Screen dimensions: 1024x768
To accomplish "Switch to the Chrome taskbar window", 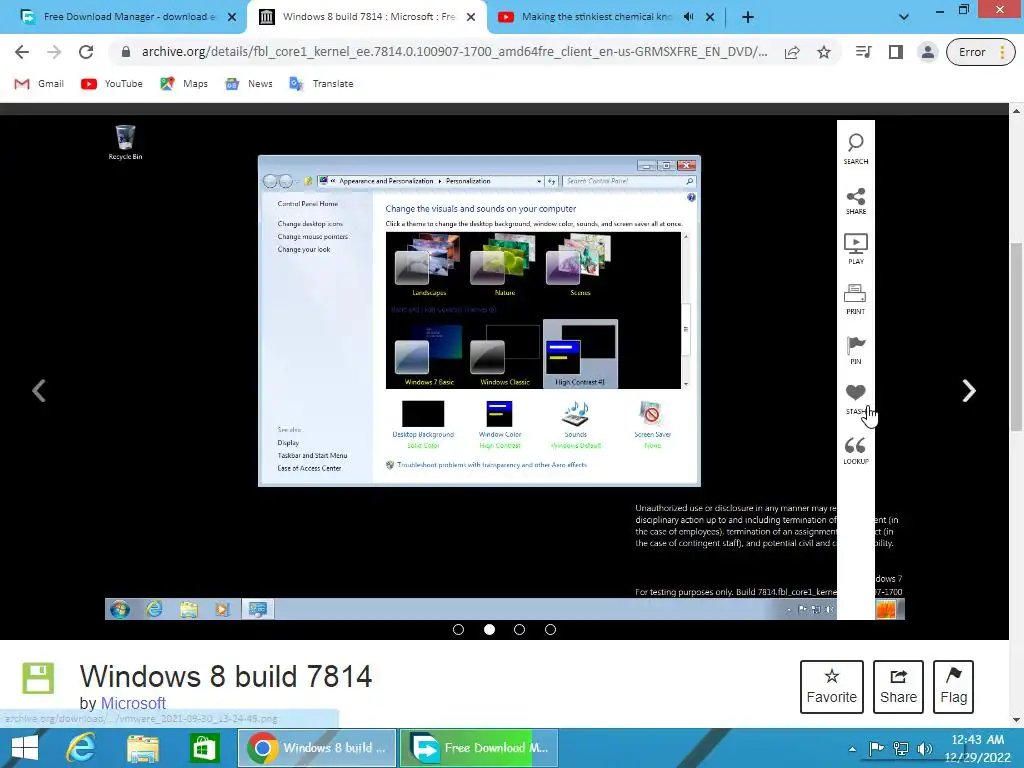I will coord(317,748).
